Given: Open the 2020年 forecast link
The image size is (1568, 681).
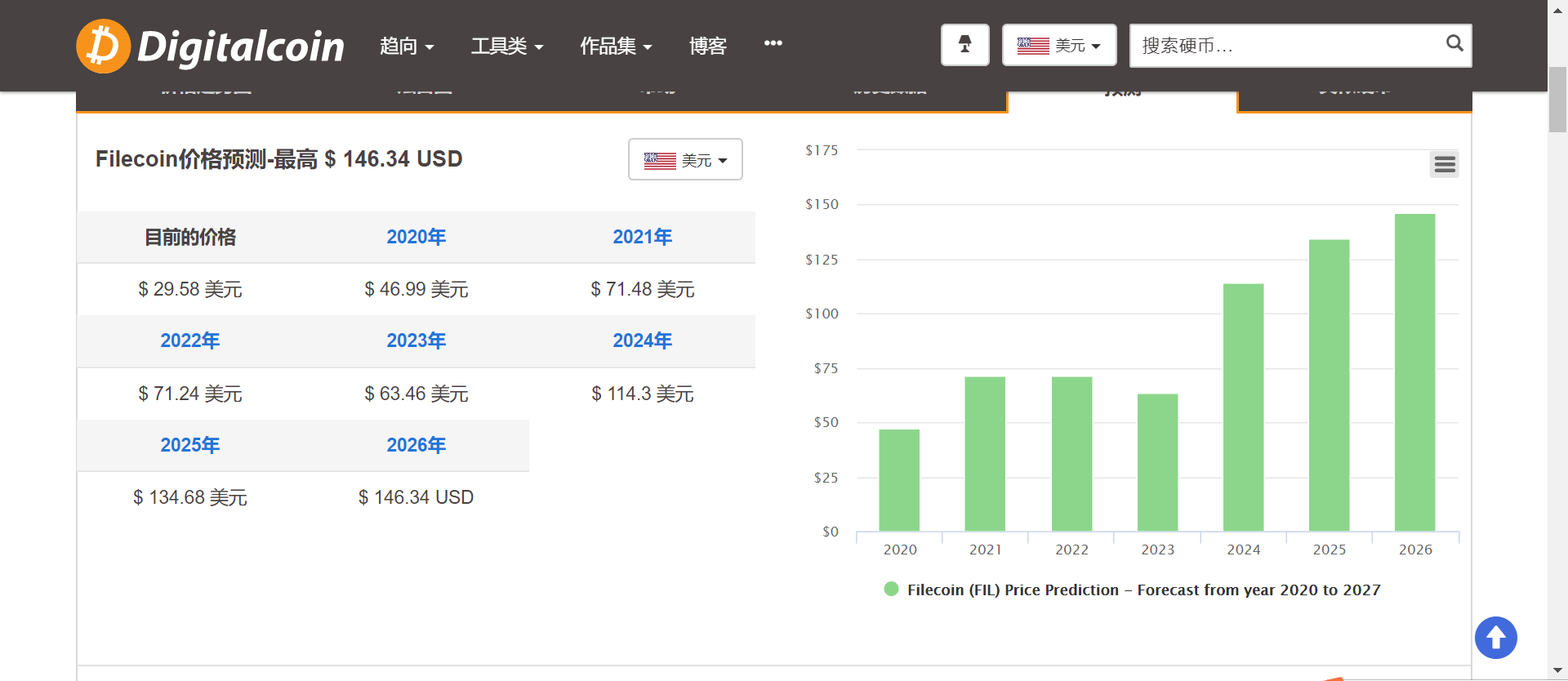Looking at the screenshot, I should (x=416, y=237).
